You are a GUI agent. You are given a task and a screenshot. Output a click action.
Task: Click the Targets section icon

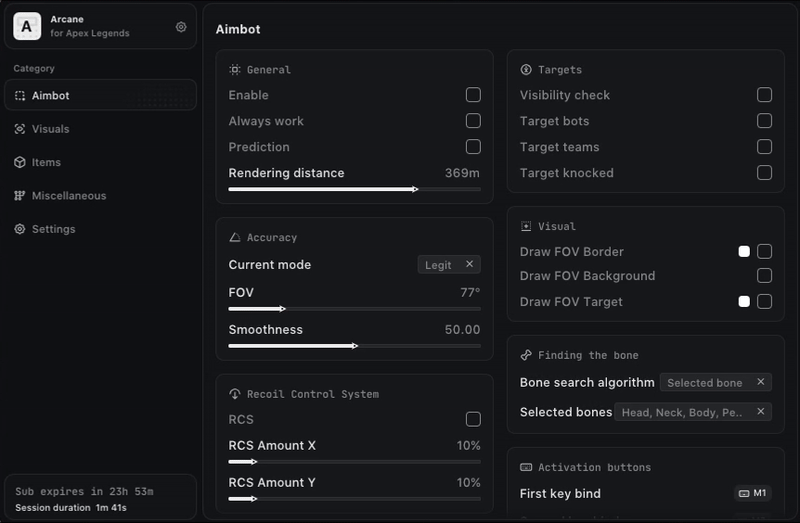pyautogui.click(x=526, y=69)
